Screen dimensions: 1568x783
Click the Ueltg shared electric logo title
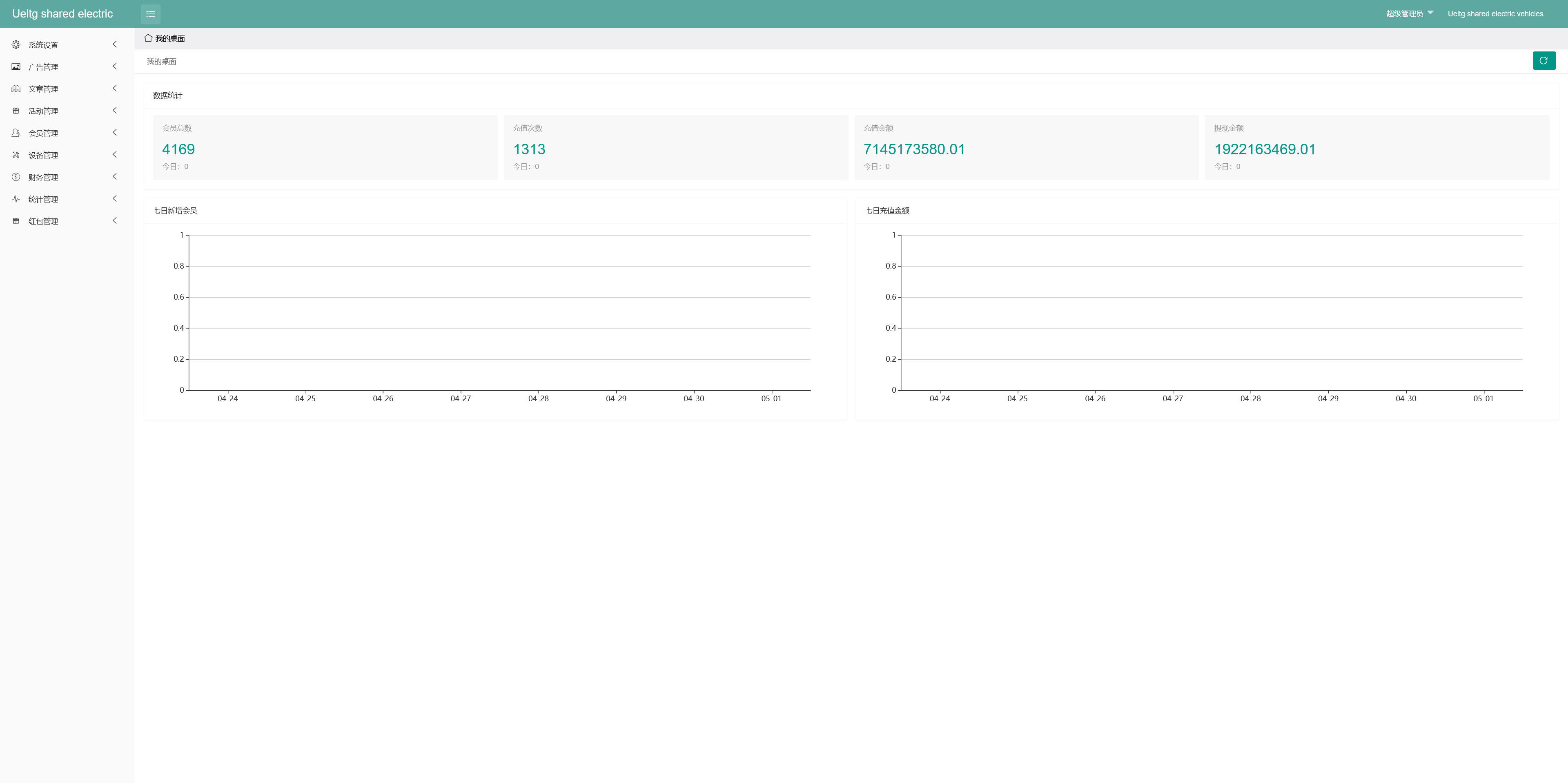(x=63, y=14)
